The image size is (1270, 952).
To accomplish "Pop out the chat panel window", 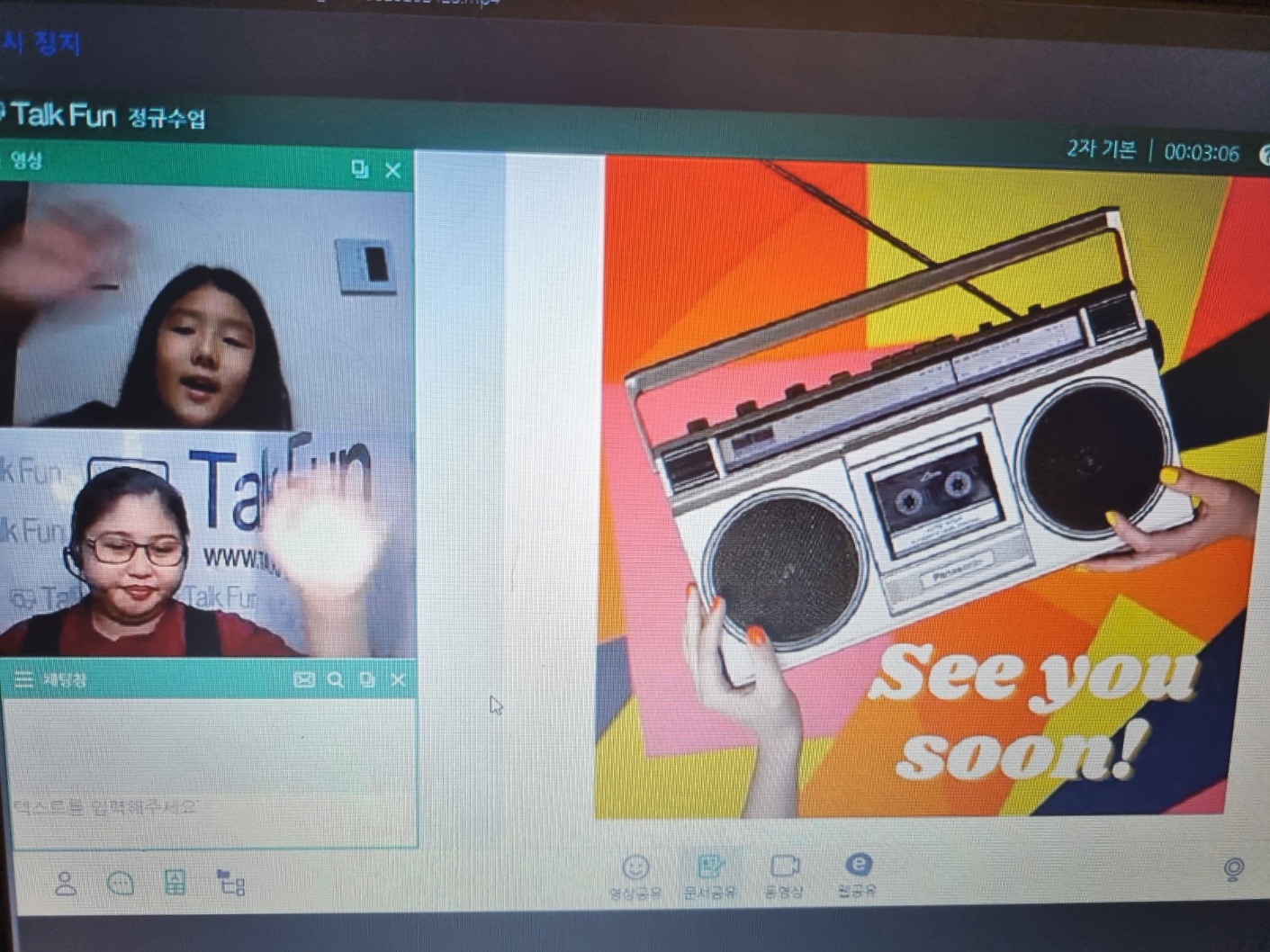I will click(x=366, y=680).
